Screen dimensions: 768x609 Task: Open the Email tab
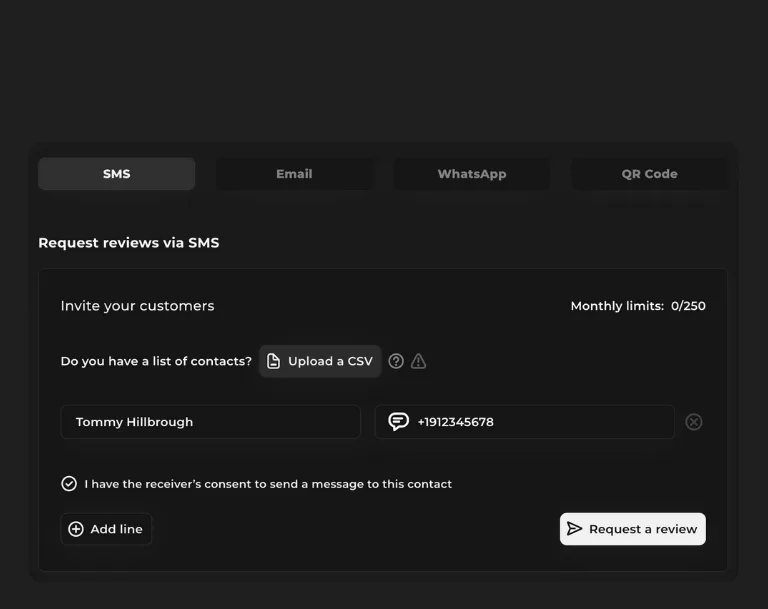(x=294, y=173)
